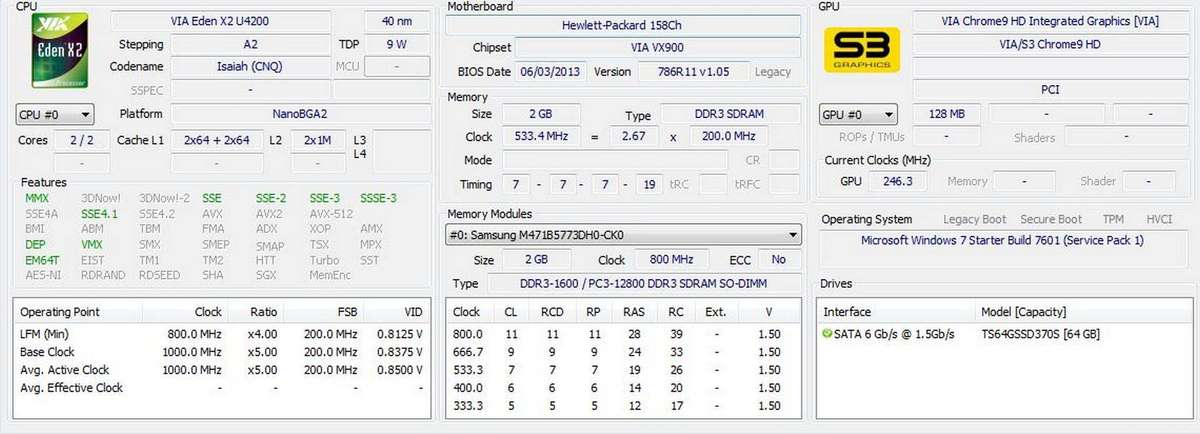Click the memory type DDR3 SDRAM
1200x434 pixels.
(x=729, y=114)
